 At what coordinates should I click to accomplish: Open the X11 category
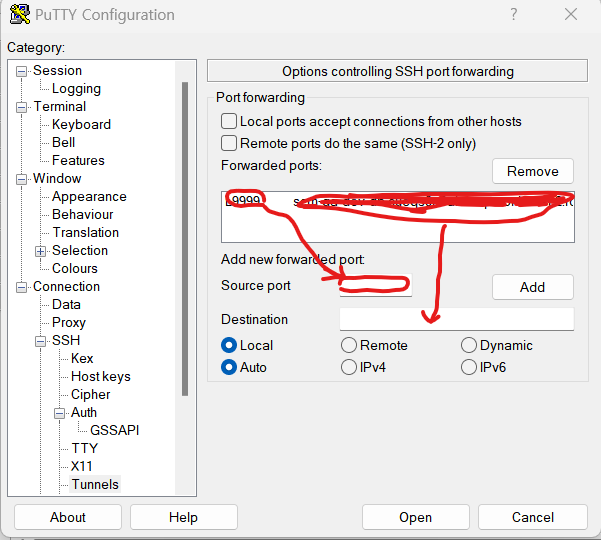[82, 466]
